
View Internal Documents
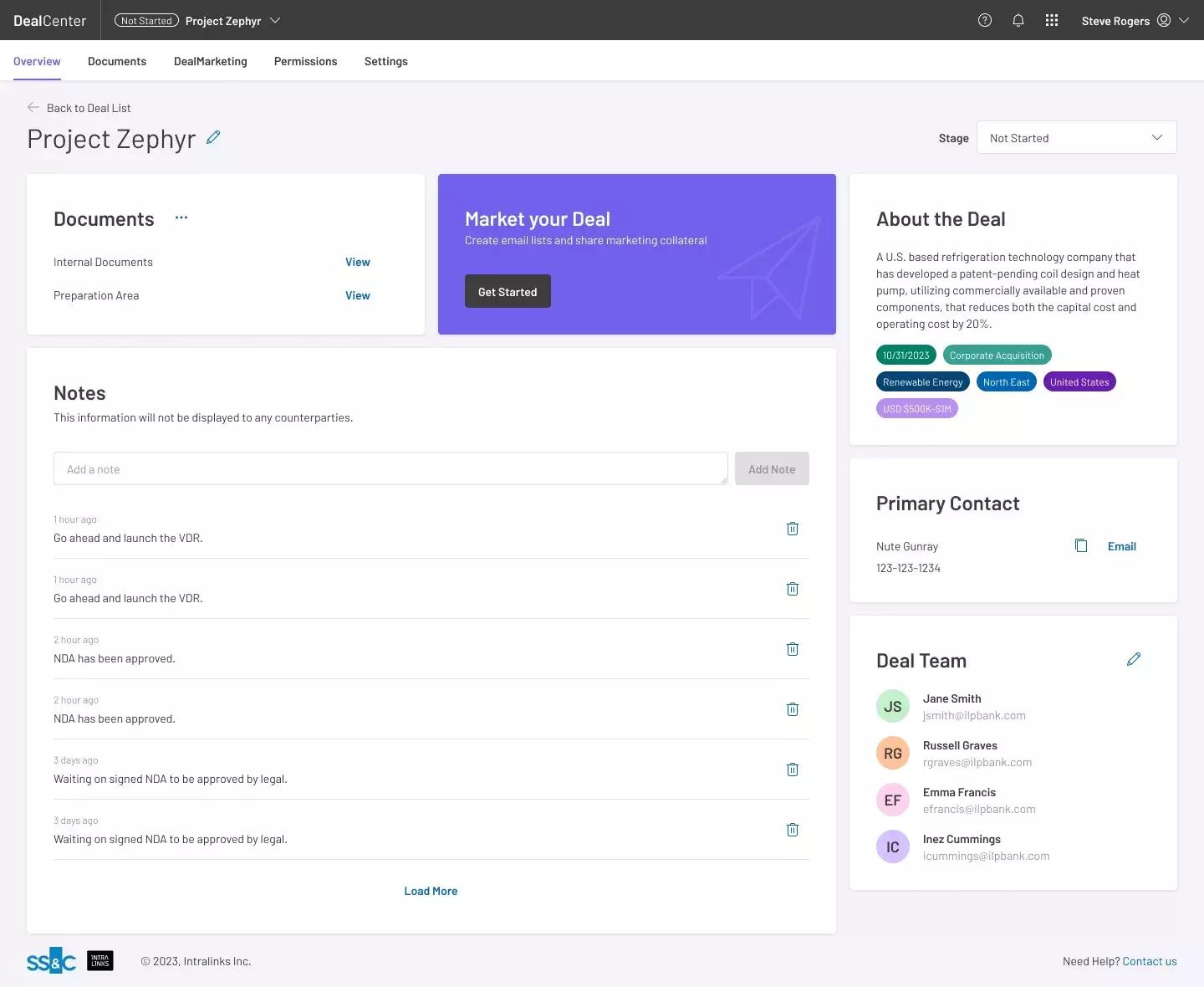(357, 262)
